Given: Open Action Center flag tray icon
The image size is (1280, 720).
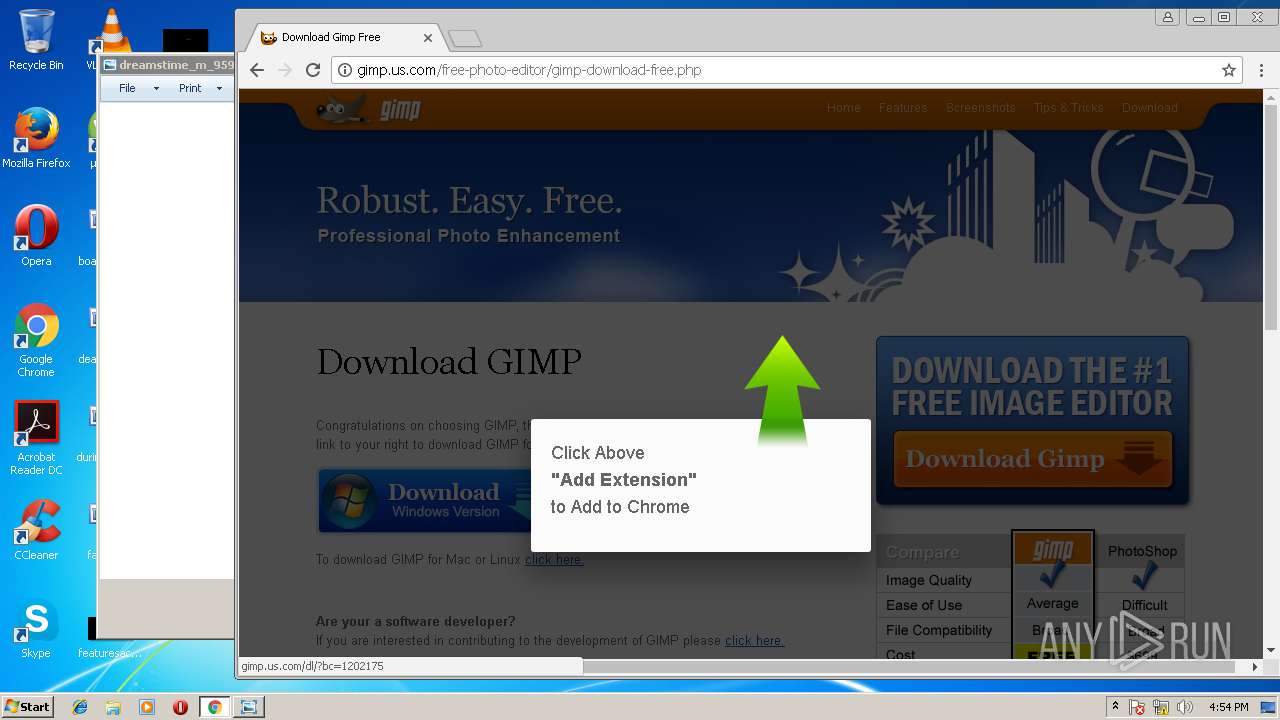Looking at the screenshot, I should 1137,707.
